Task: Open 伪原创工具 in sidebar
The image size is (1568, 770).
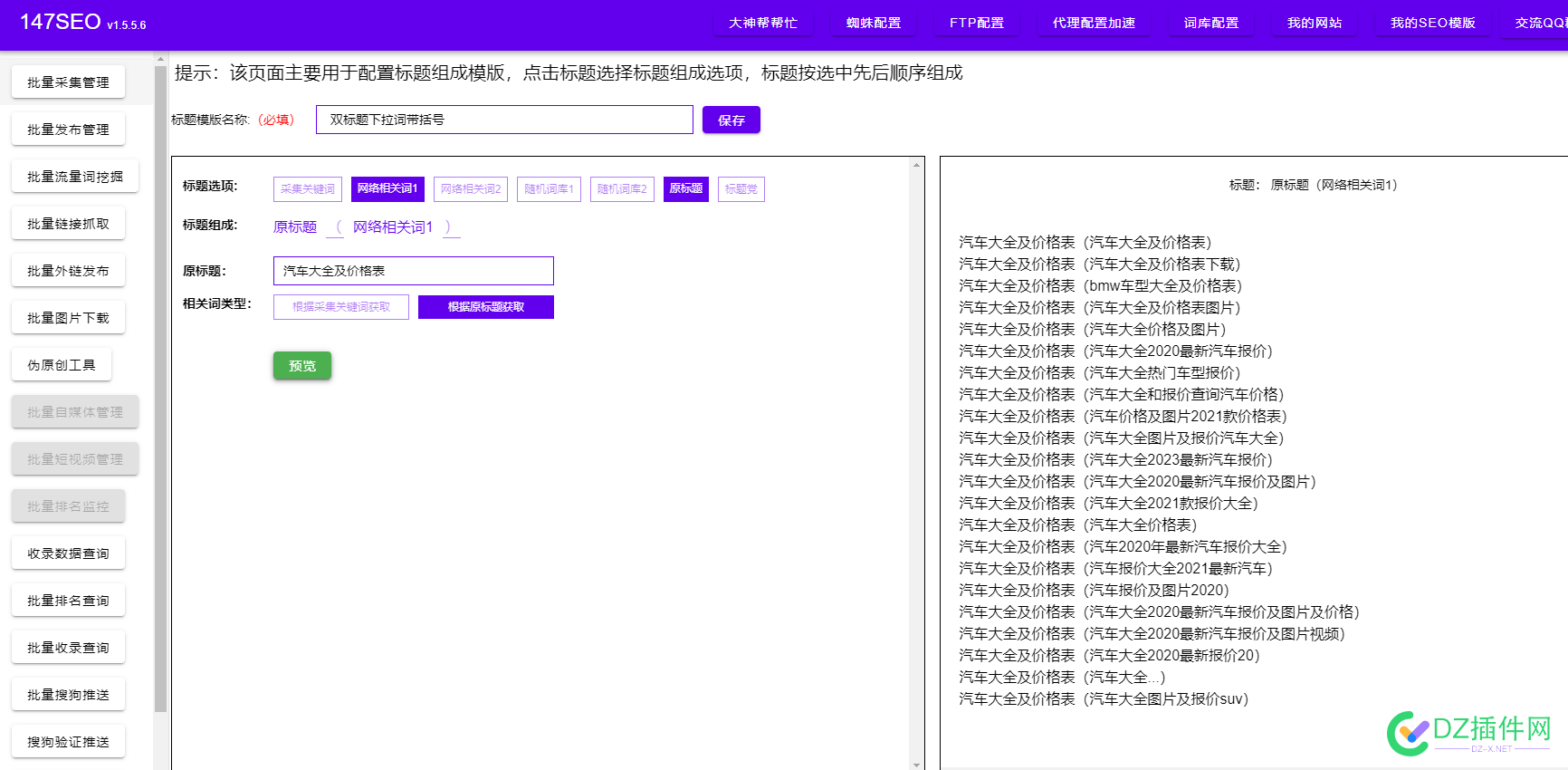Action: coord(62,365)
